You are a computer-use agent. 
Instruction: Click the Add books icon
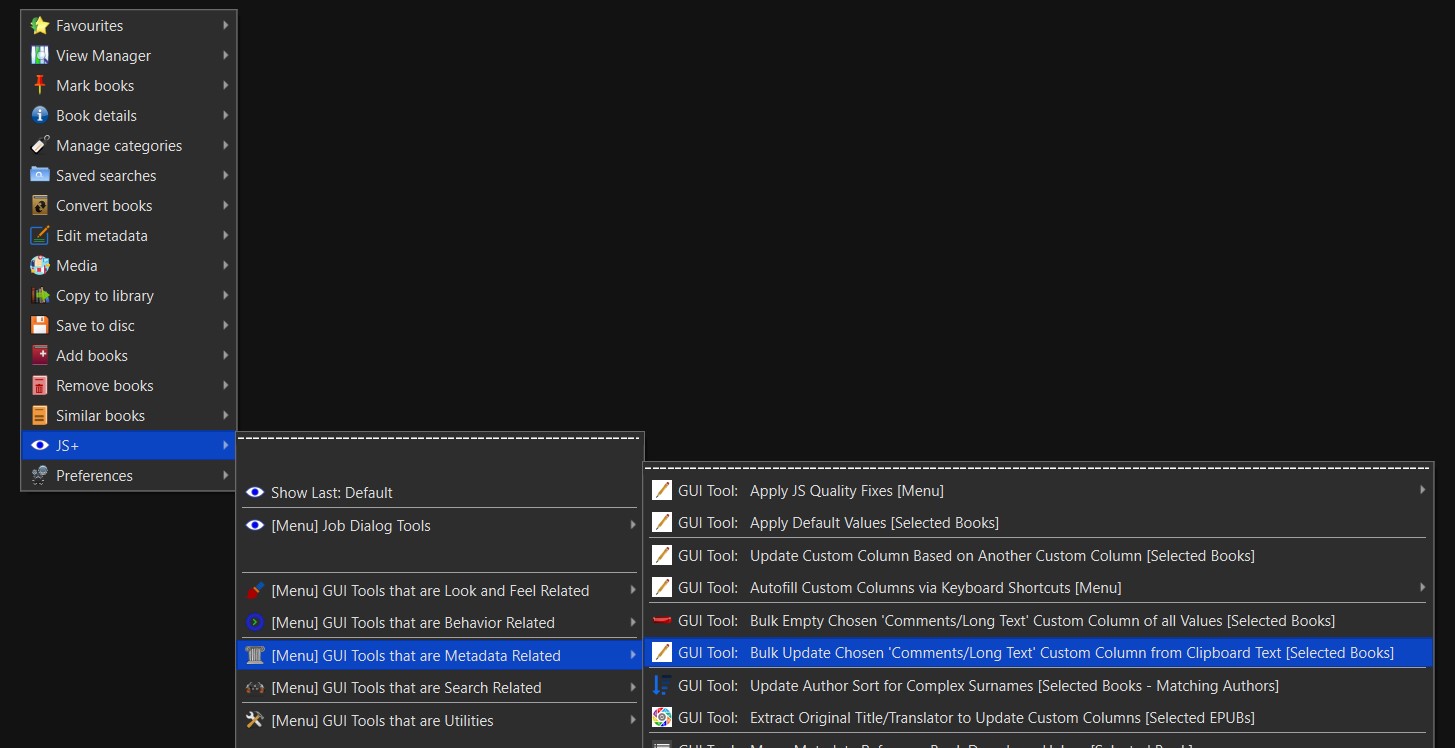point(40,356)
